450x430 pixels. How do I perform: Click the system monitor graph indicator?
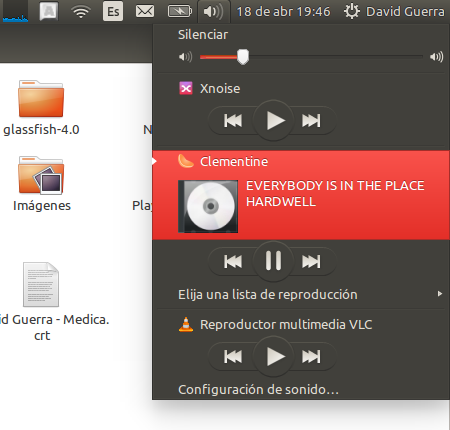coord(15,12)
